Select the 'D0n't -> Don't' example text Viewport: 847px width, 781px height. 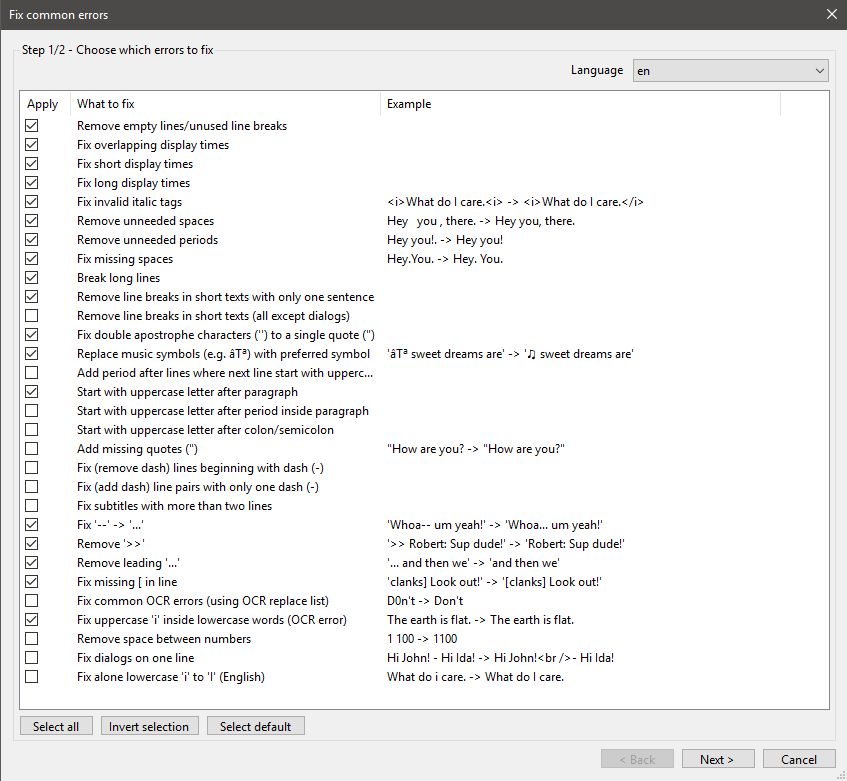click(x=425, y=601)
